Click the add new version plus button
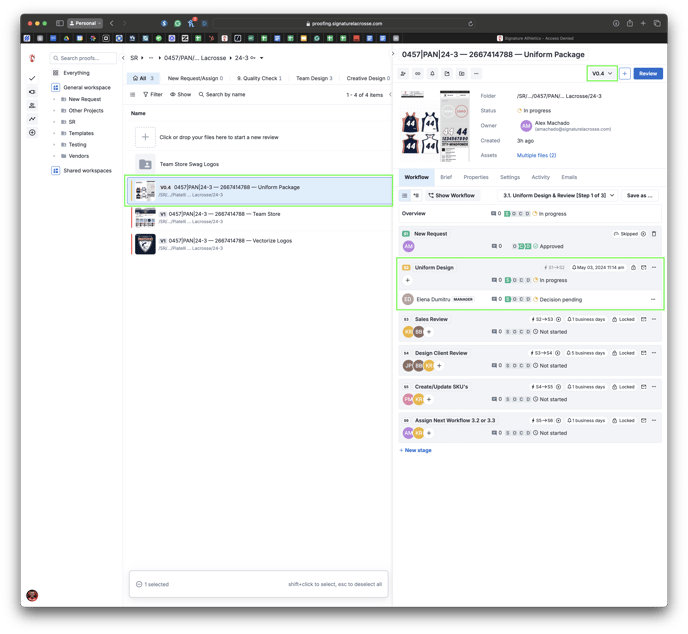Screen dimensions: 688x634 coord(625,74)
